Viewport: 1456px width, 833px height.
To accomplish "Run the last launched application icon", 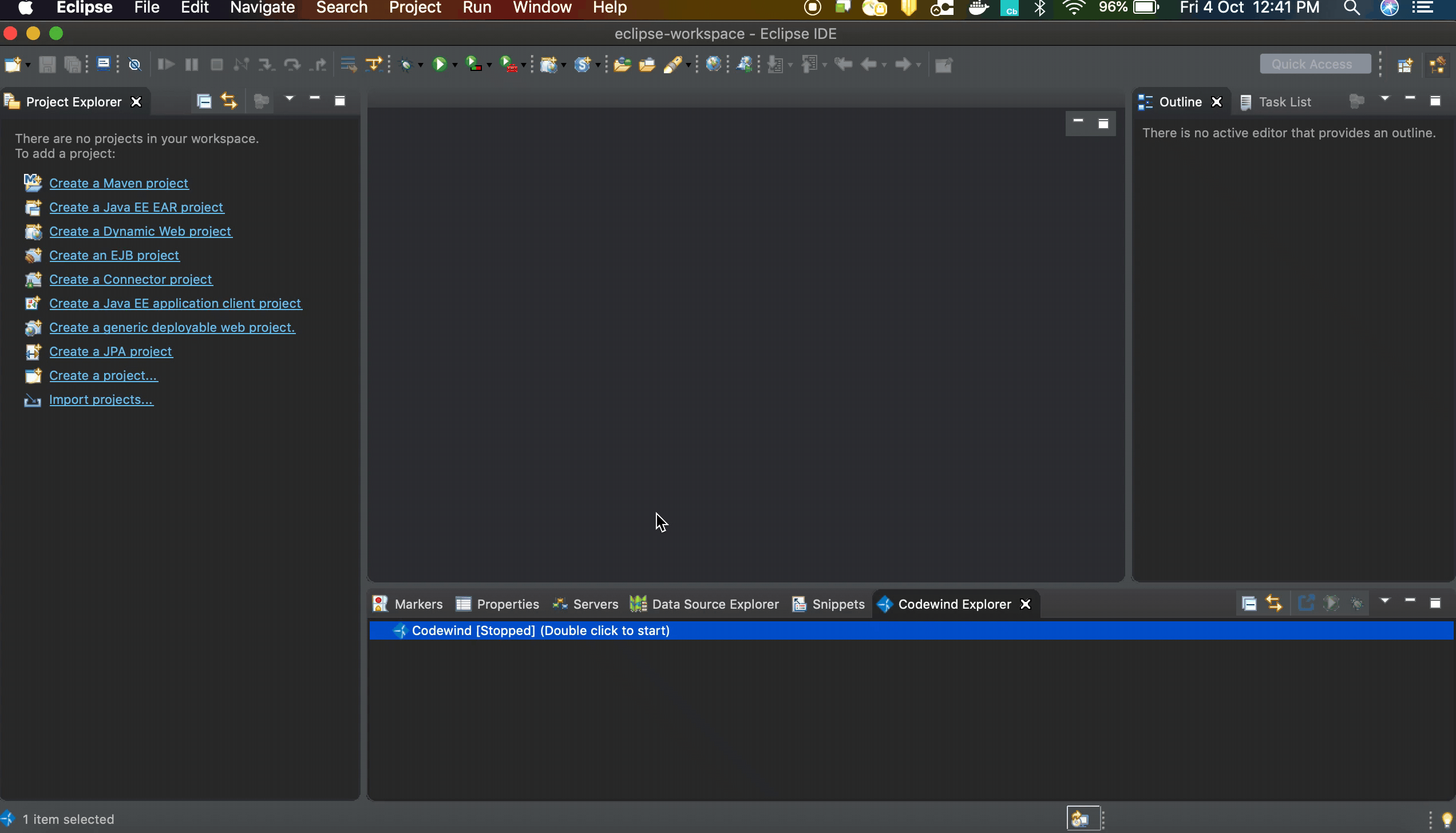I will 440,64.
